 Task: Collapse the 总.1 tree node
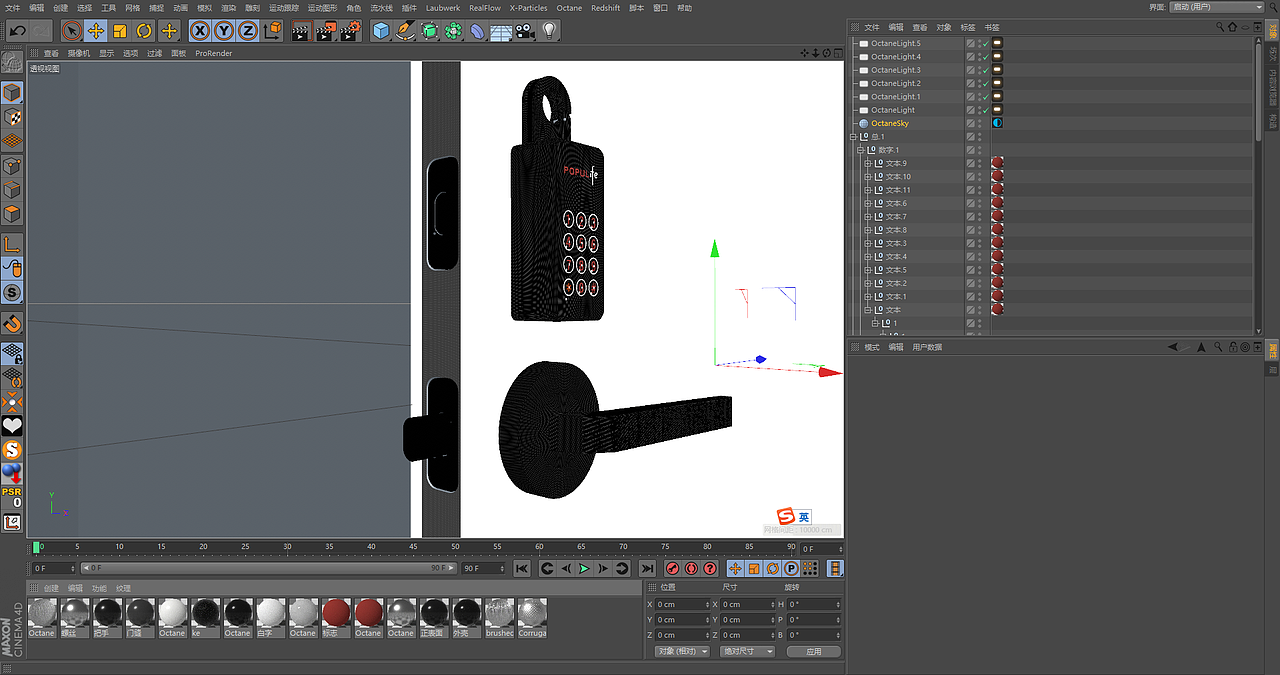pyautogui.click(x=854, y=137)
